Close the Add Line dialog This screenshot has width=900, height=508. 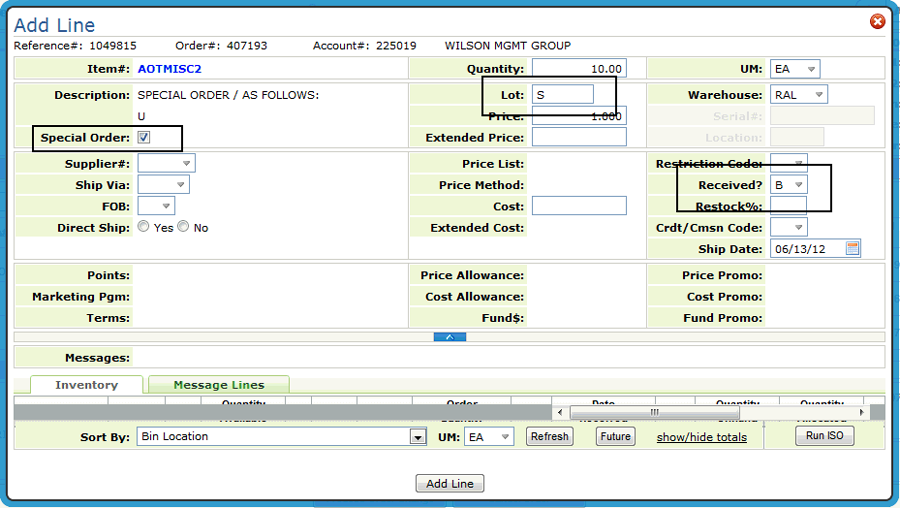pyautogui.click(x=877, y=21)
